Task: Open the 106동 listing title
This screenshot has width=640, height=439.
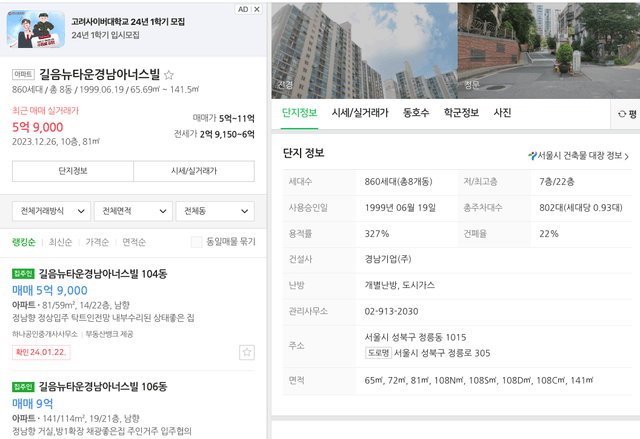Action: point(103,386)
